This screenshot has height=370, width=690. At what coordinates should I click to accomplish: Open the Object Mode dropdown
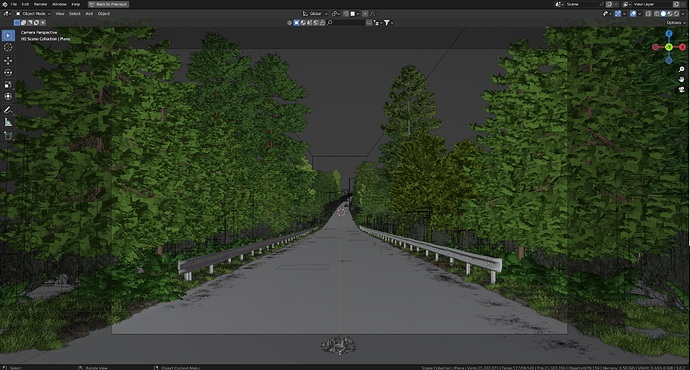coord(33,14)
